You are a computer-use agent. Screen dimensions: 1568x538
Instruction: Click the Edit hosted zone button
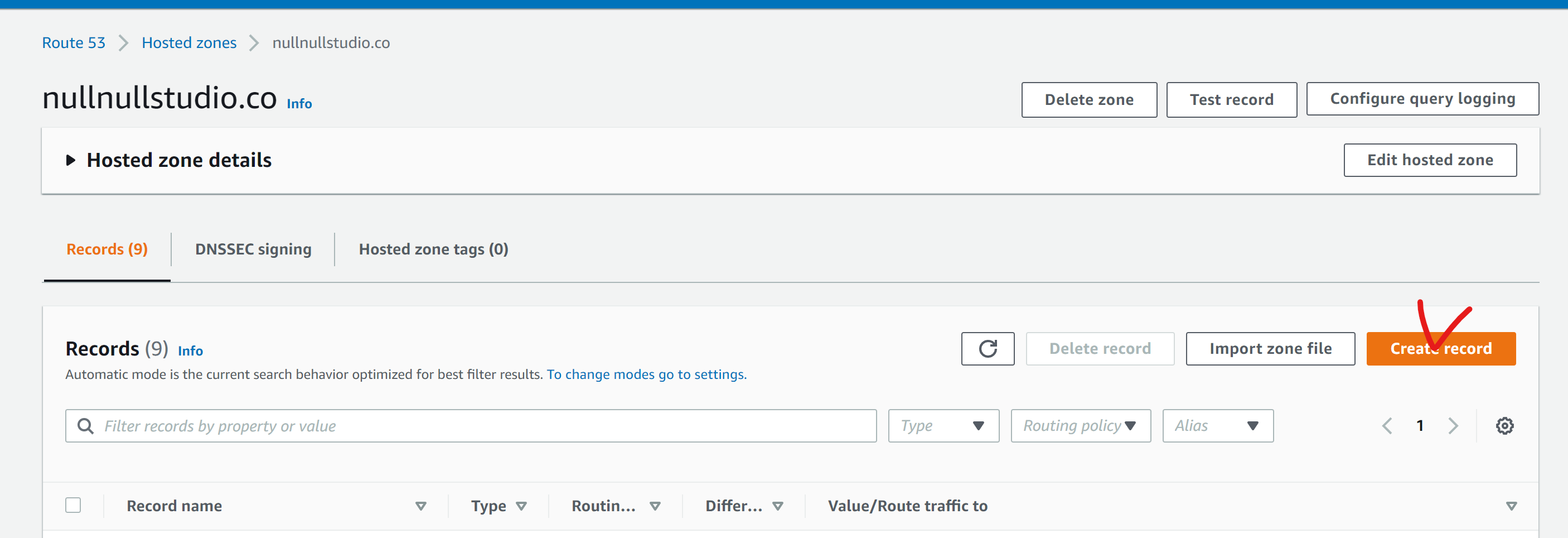[1430, 160]
